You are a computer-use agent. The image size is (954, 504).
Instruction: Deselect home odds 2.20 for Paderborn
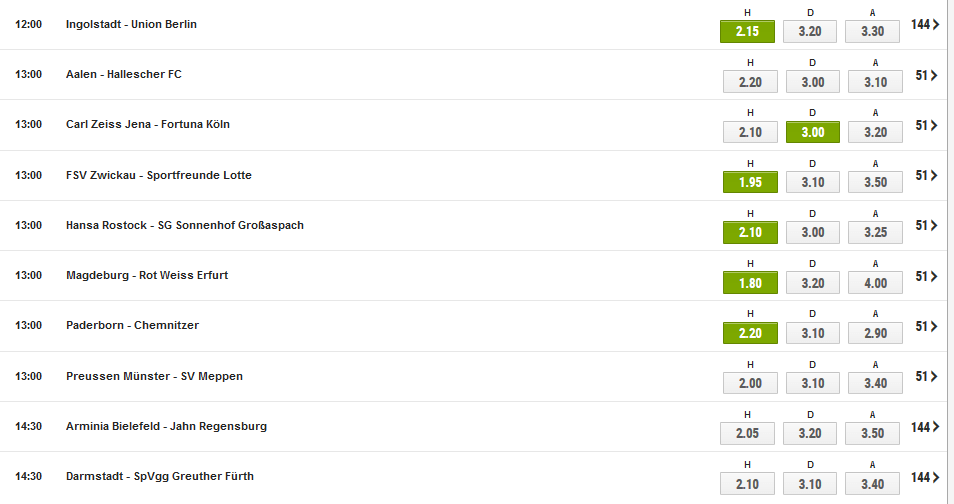[x=750, y=333]
